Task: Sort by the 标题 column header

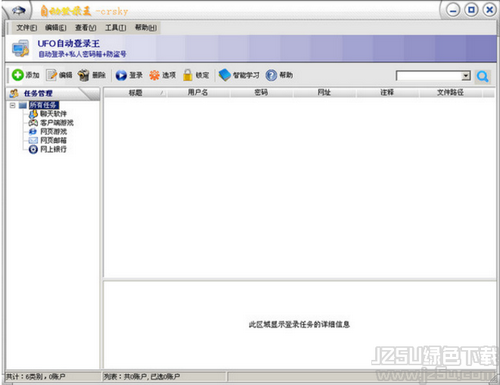Action: click(x=136, y=93)
